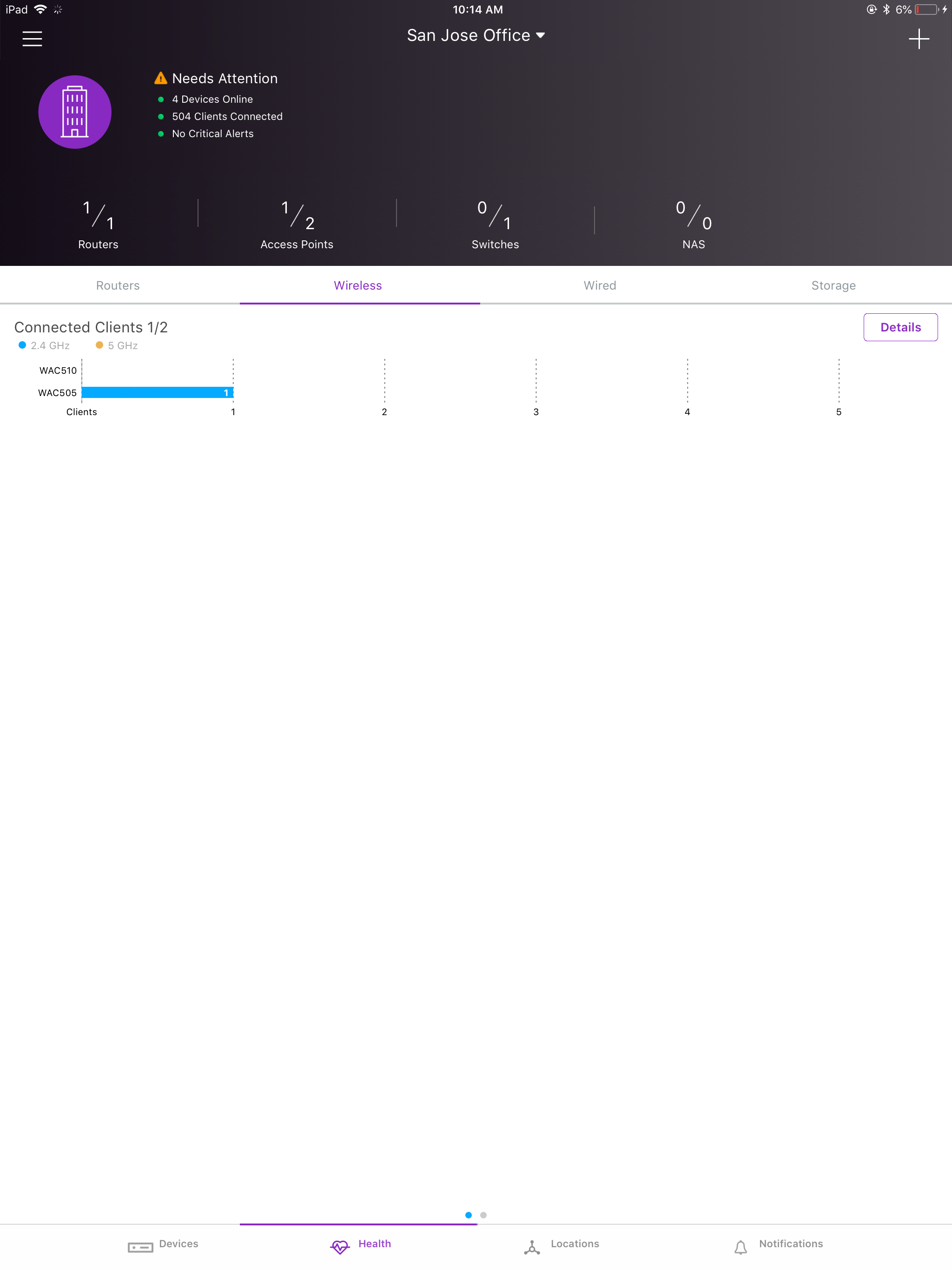Tap the Connected Clients 1/2 heading
Screen dimensions: 952x1270
91,327
